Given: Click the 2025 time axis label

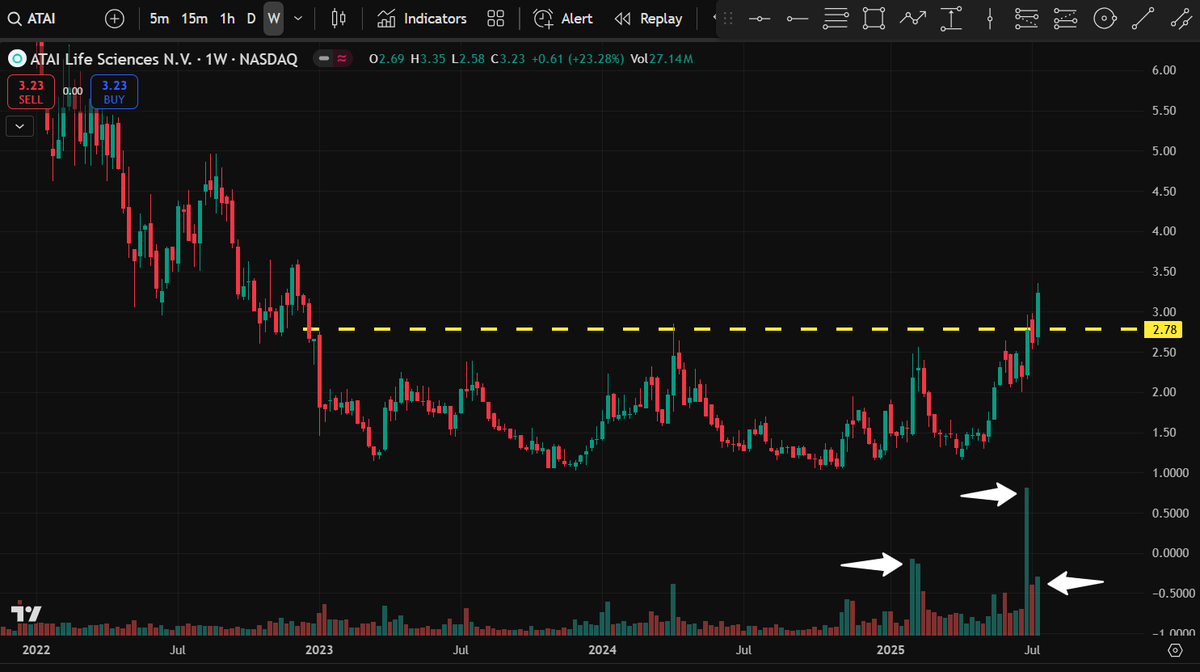Looking at the screenshot, I should coord(890,651).
